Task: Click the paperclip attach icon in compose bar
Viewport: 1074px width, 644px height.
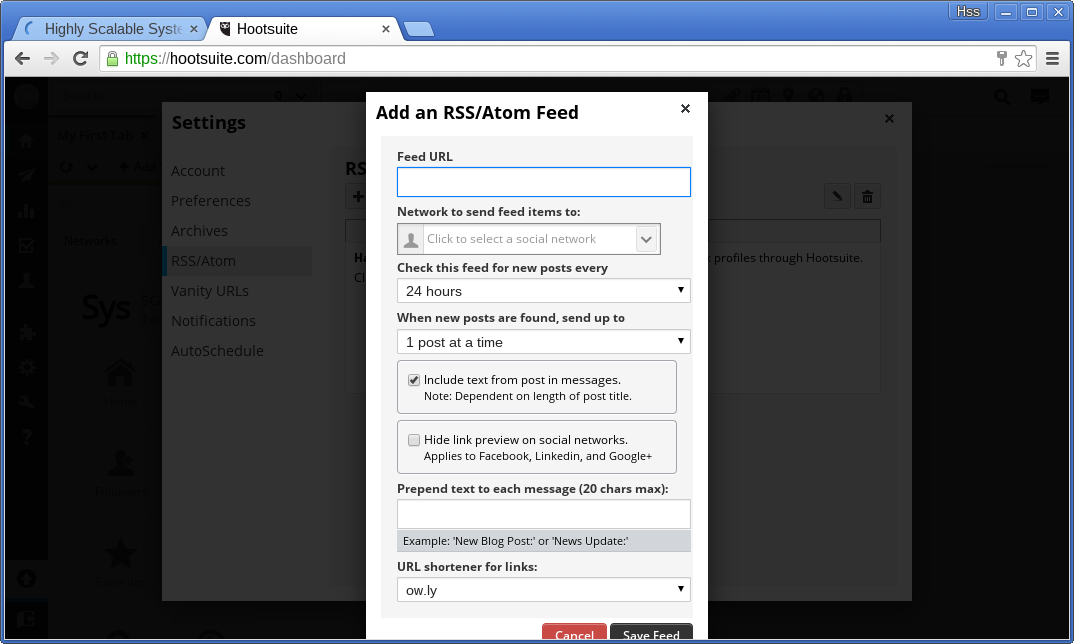Action: (732, 95)
